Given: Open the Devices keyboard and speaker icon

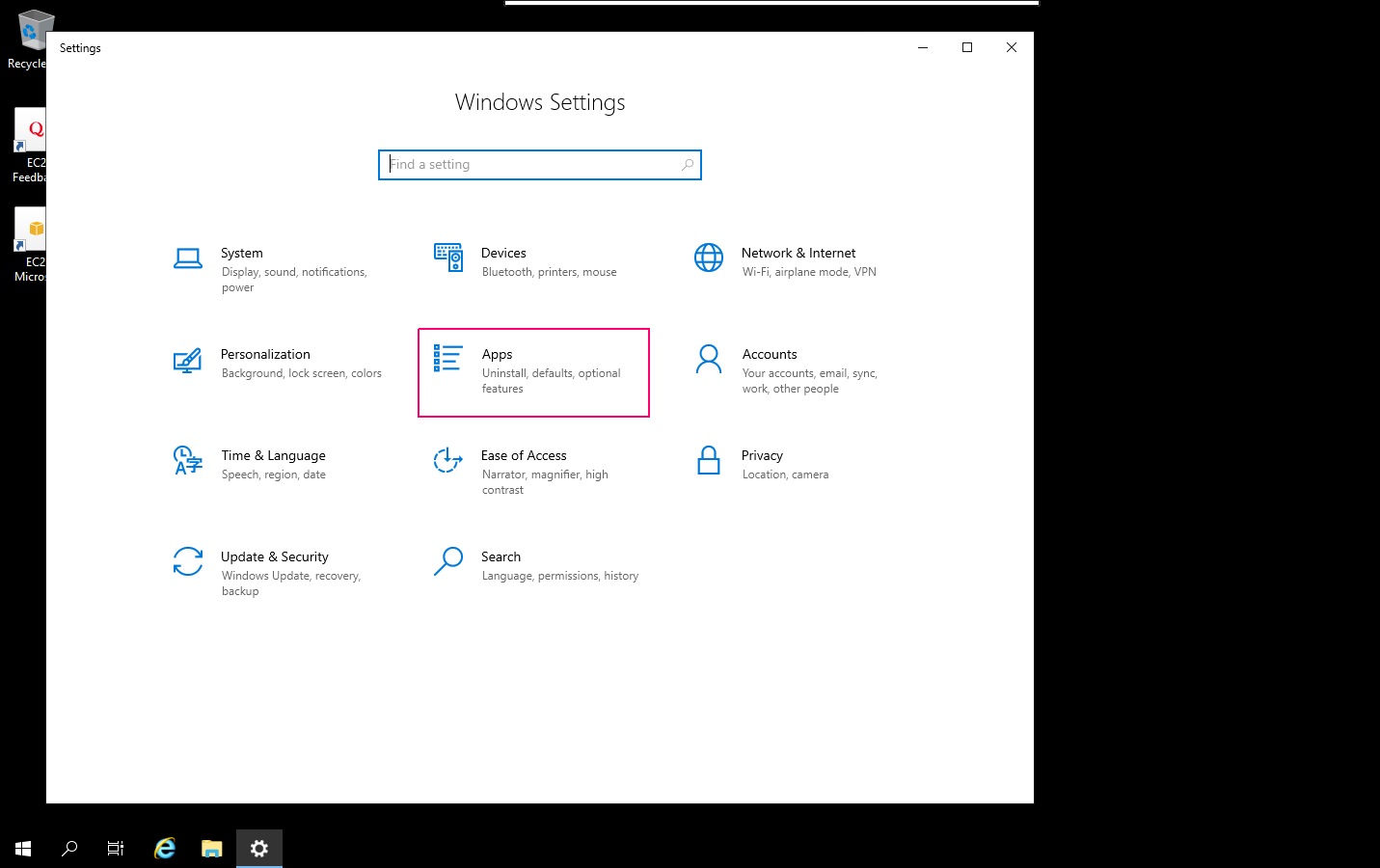Looking at the screenshot, I should click(x=448, y=258).
